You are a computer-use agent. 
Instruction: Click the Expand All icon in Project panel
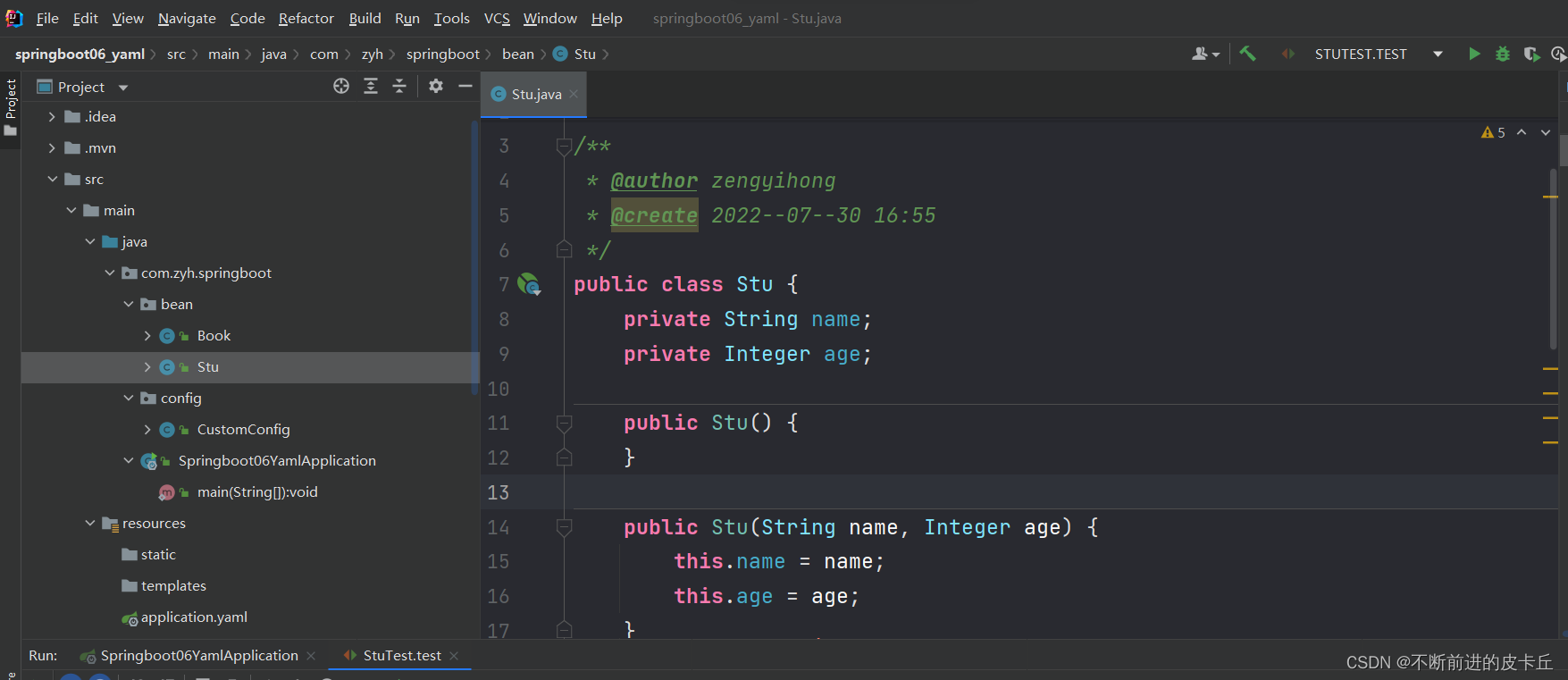click(371, 86)
